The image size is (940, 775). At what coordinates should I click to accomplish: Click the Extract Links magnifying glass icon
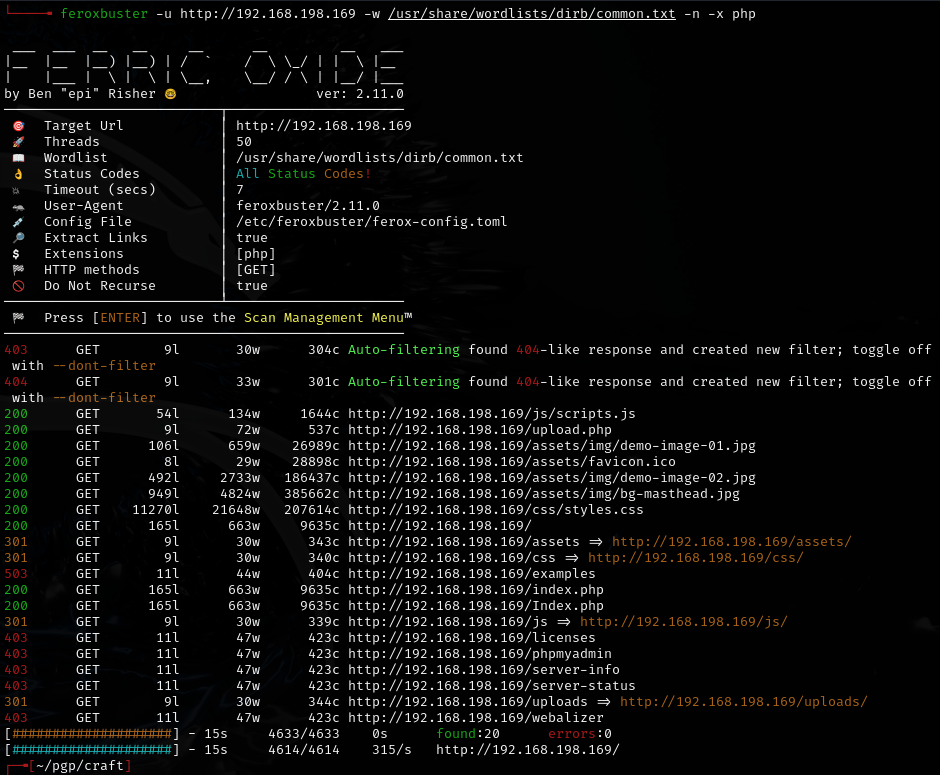click(18, 237)
